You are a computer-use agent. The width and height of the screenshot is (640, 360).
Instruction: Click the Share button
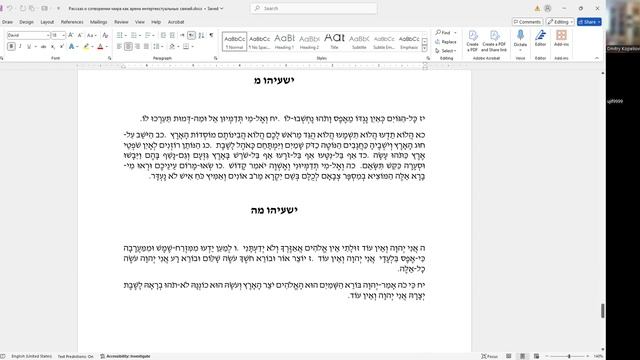click(x=589, y=22)
